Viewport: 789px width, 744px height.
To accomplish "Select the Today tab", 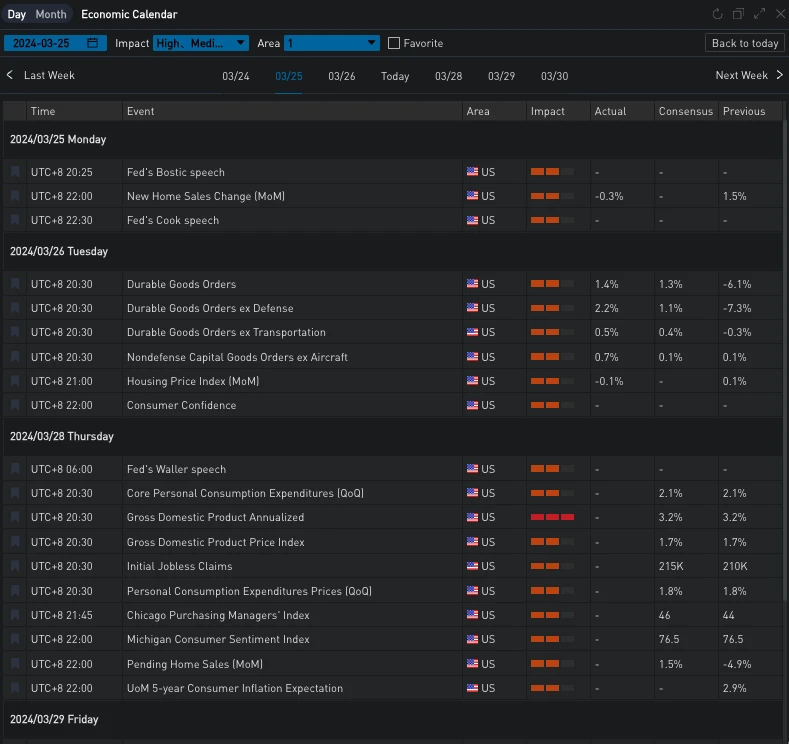I will coord(395,76).
